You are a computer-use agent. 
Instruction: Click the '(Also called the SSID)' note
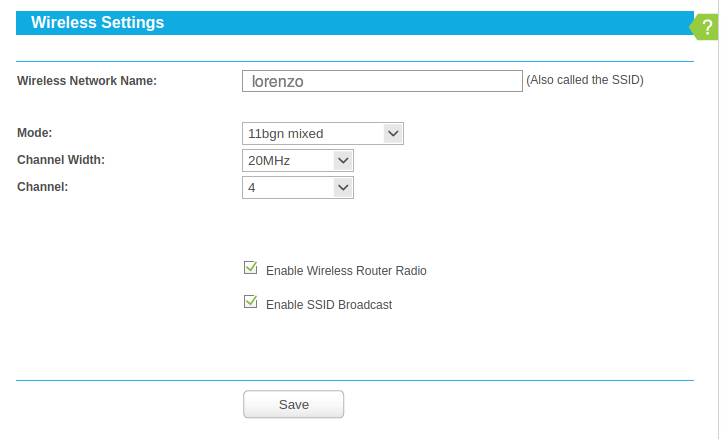(x=585, y=80)
